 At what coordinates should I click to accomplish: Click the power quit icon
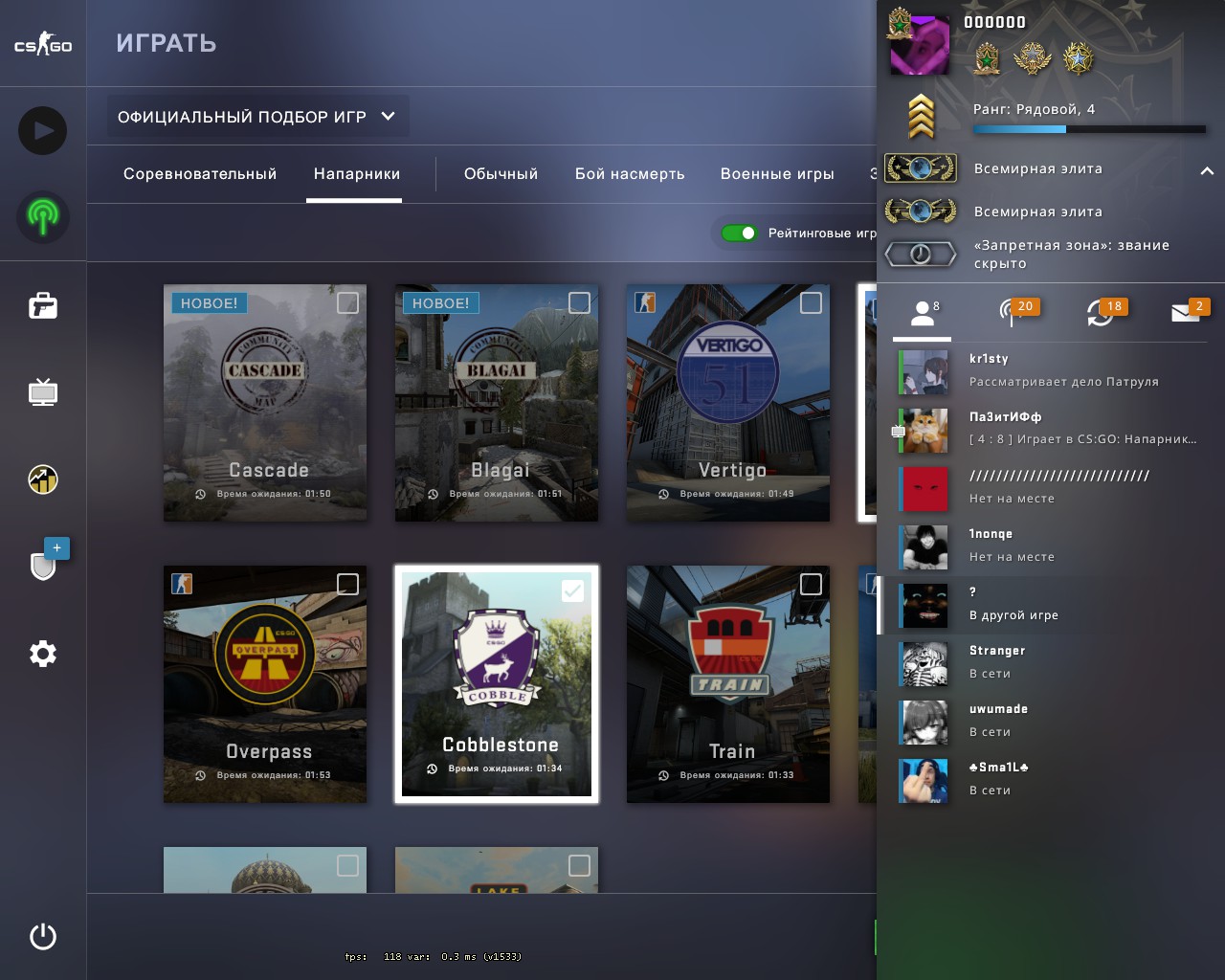pyautogui.click(x=43, y=936)
